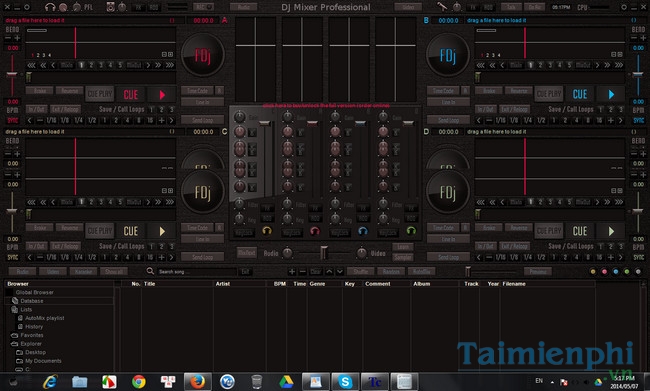Enable Brake on deck A
Screen dimensions: 650x391
[40, 91]
